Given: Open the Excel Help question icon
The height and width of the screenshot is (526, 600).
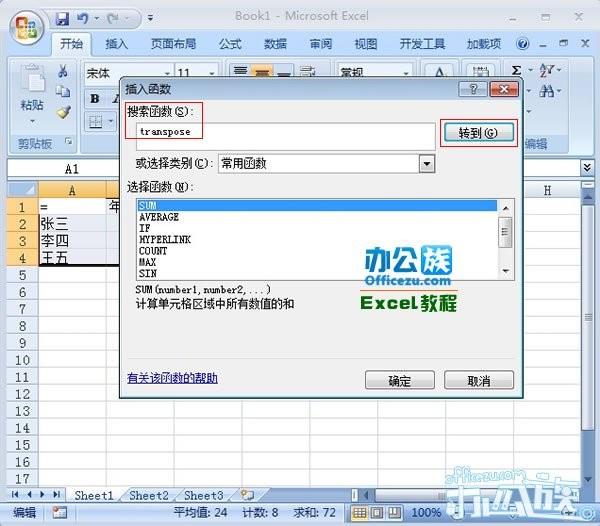Looking at the screenshot, I should 522,44.
